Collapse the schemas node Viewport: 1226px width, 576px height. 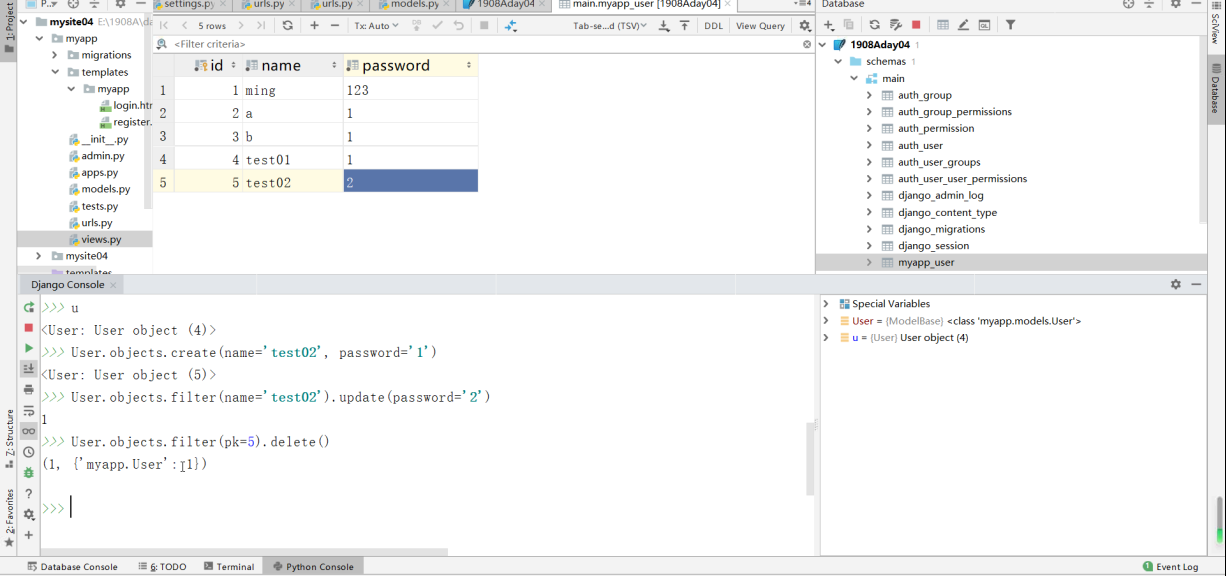pos(840,62)
